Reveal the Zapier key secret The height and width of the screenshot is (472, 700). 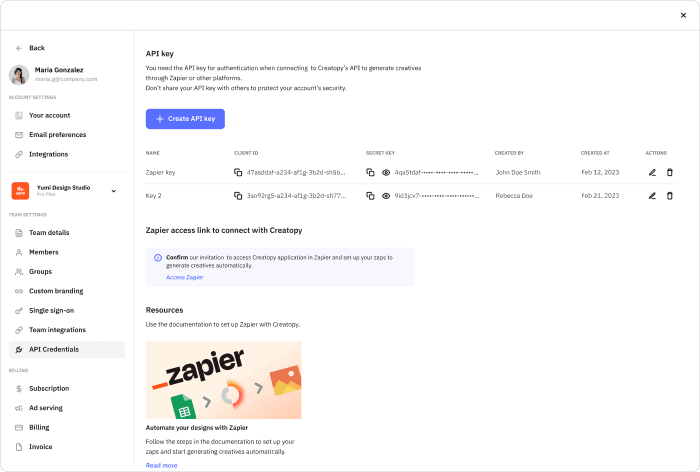pyautogui.click(x=386, y=172)
